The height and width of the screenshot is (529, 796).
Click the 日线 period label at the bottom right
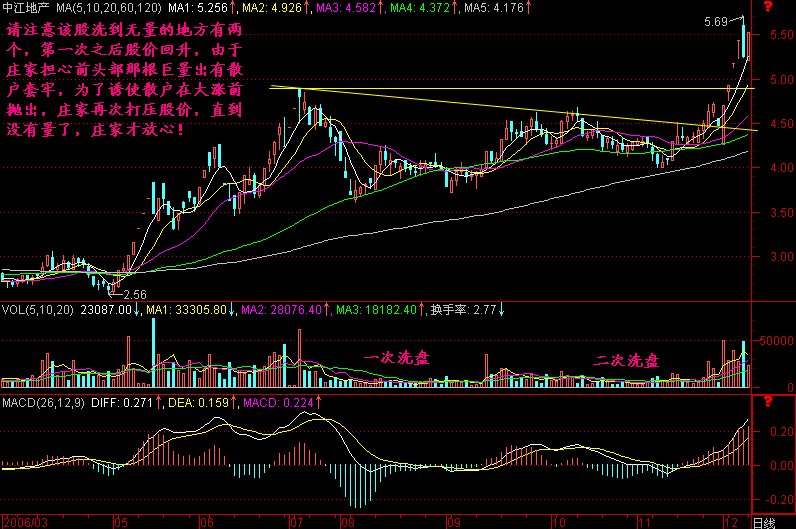[x=763, y=522]
